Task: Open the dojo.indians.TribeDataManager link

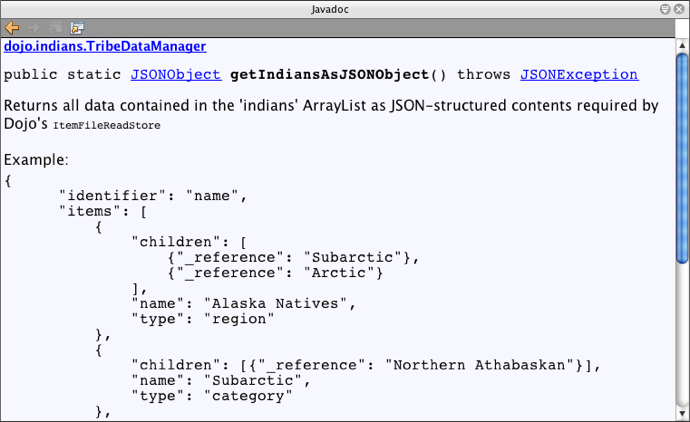Action: [105, 46]
